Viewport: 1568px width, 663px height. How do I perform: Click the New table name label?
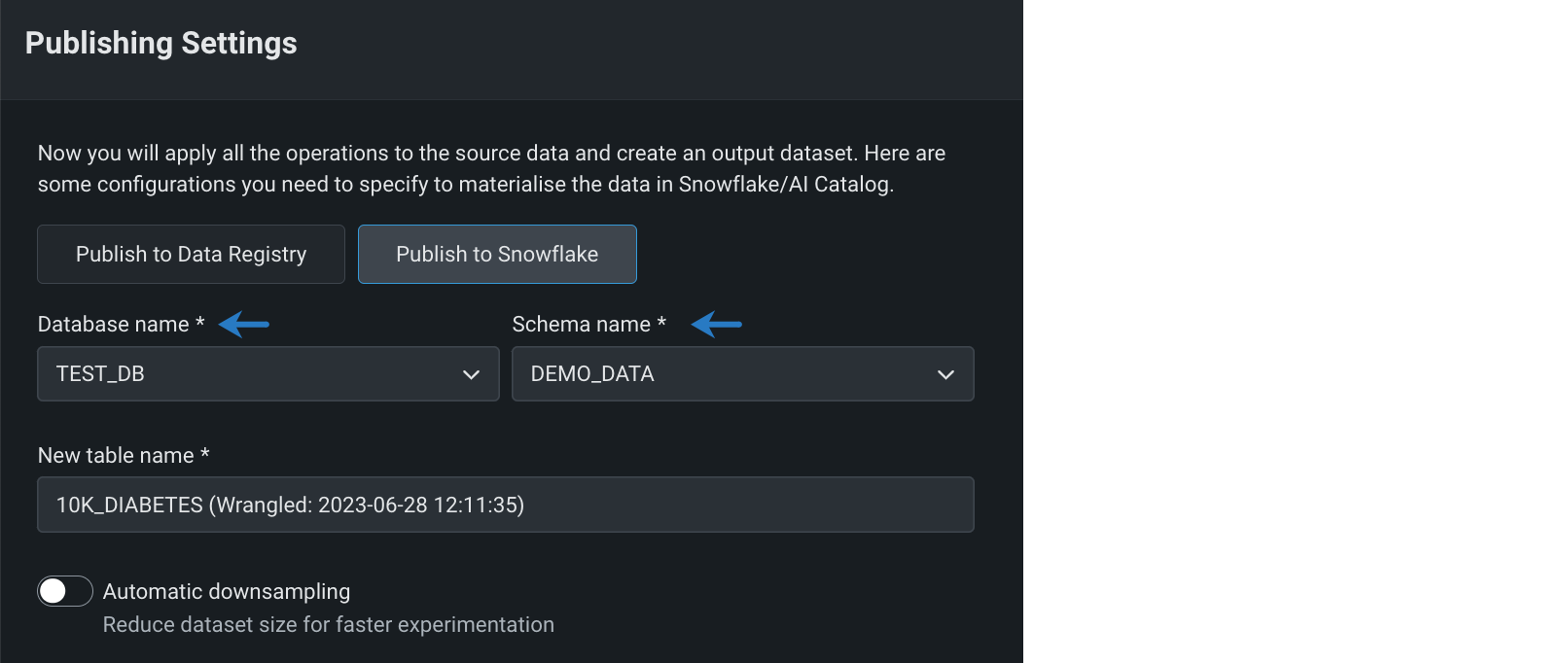[x=116, y=456]
